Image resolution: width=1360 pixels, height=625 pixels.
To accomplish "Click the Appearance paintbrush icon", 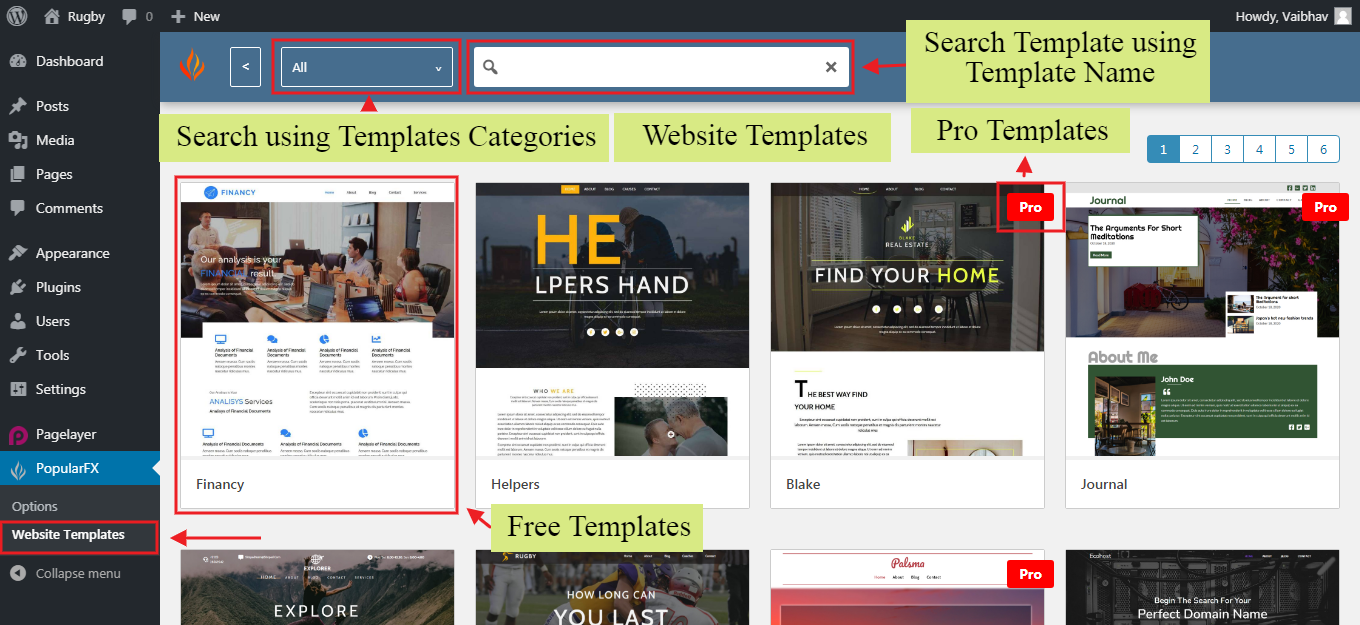I will [x=17, y=253].
